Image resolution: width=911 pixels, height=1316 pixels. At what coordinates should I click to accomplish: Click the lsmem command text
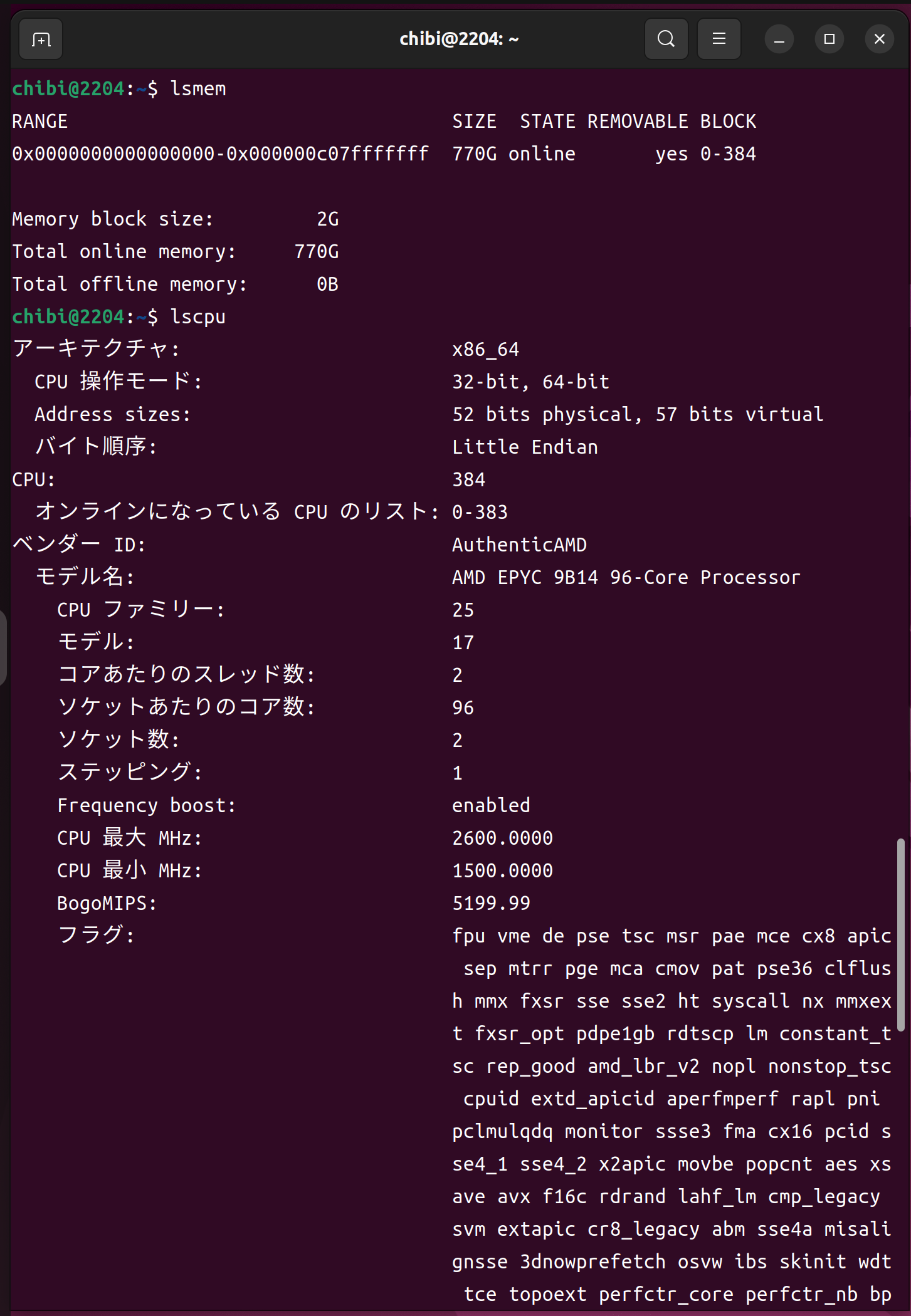point(198,88)
